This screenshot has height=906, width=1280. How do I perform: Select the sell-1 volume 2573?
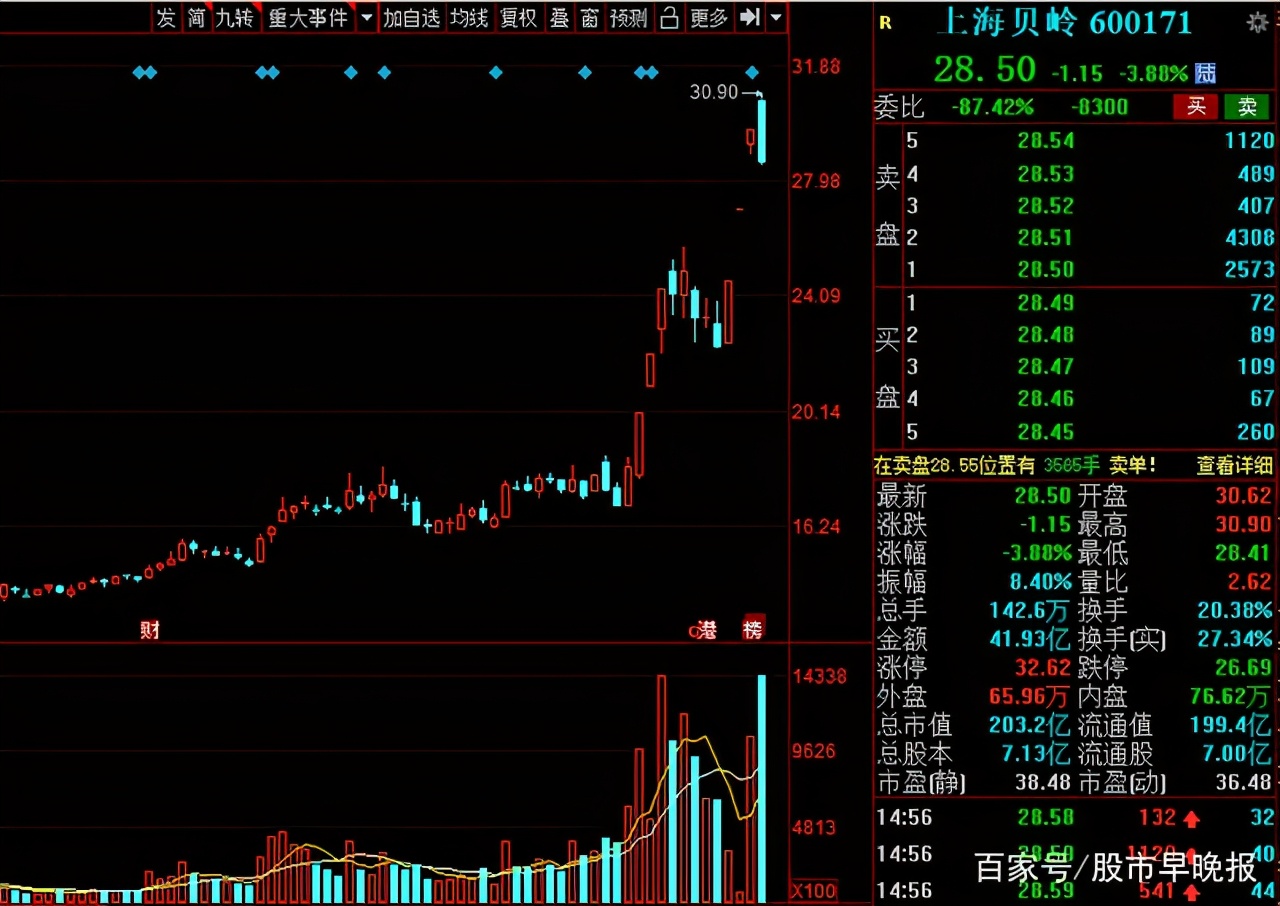coord(1249,270)
